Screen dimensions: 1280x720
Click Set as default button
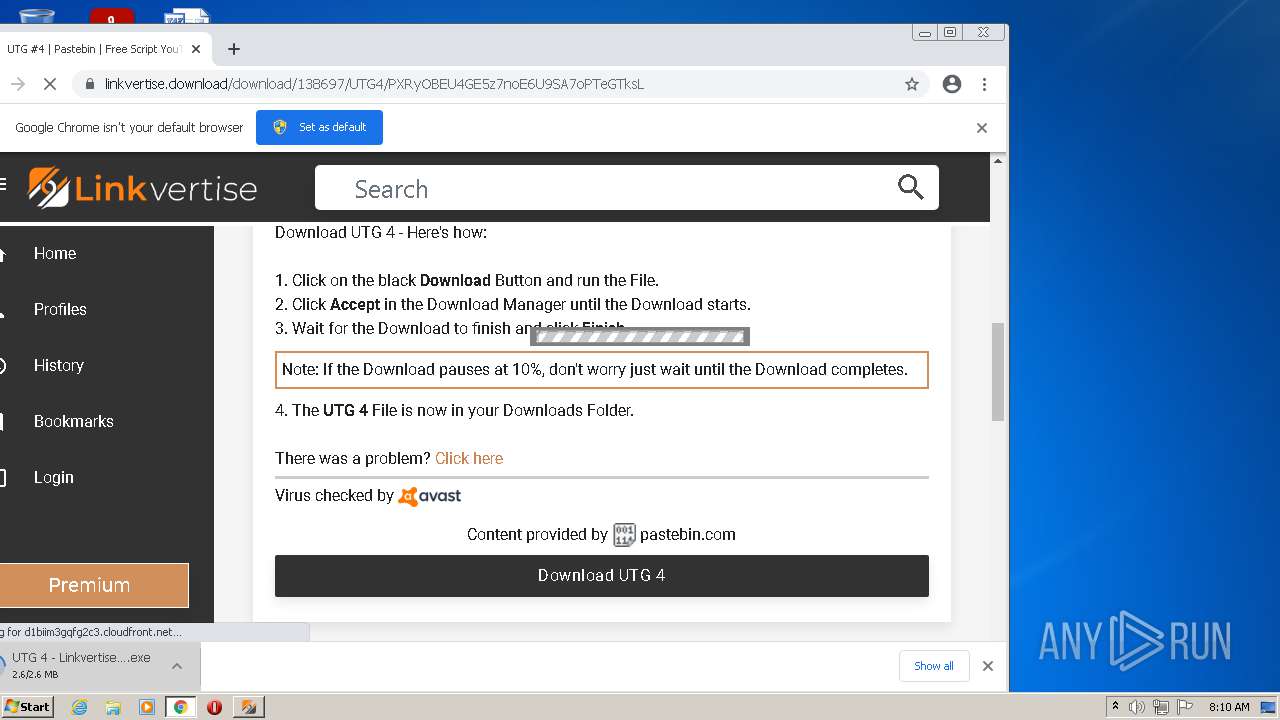(319, 127)
